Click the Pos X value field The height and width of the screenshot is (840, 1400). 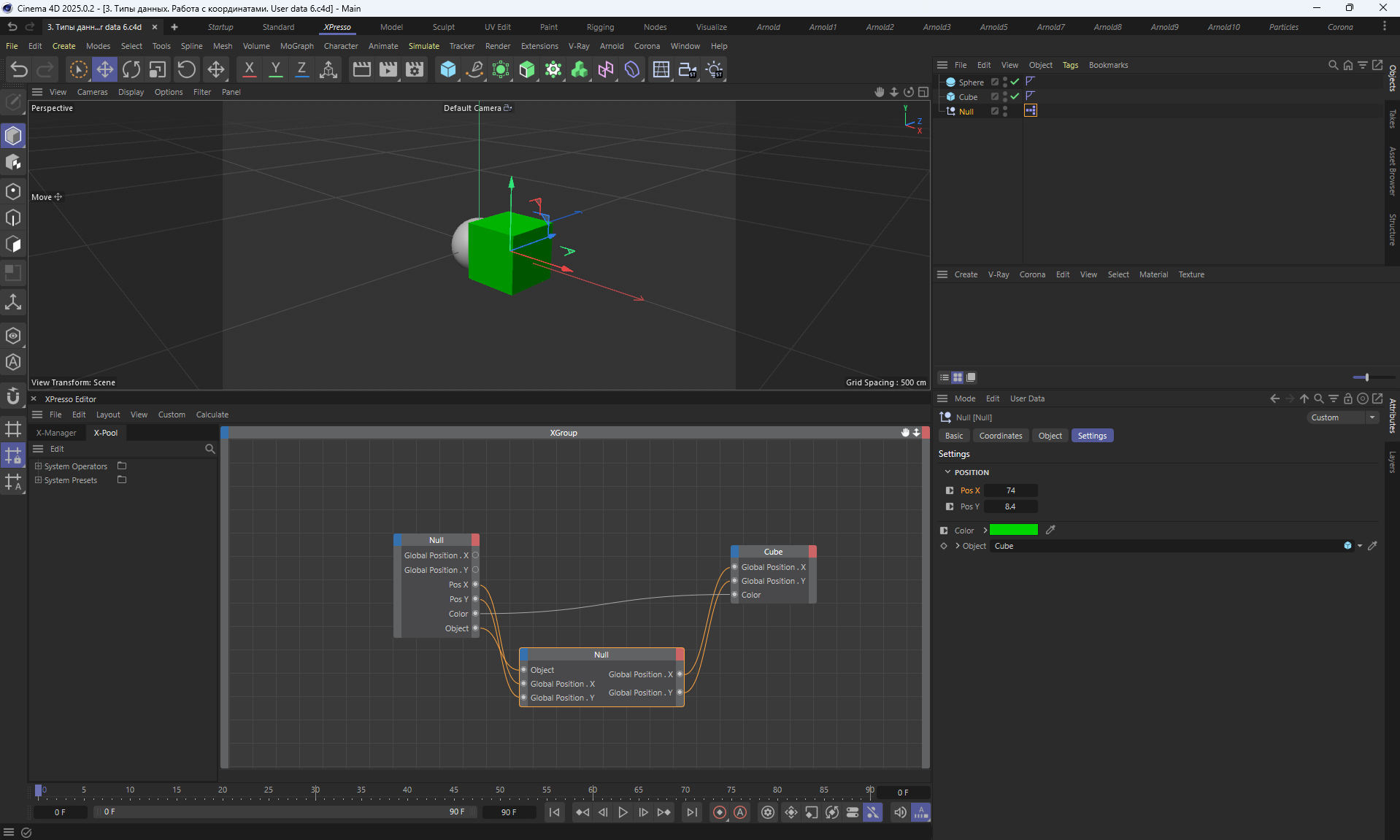1010,490
